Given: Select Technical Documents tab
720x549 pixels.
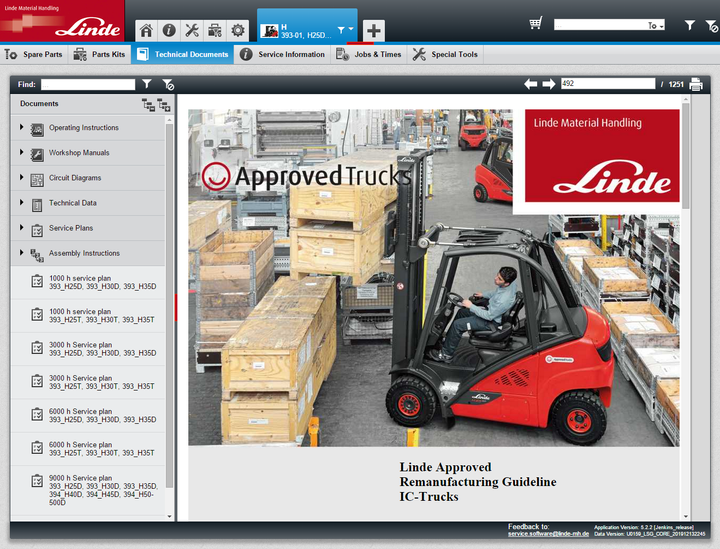Looking at the screenshot, I should [182, 54].
